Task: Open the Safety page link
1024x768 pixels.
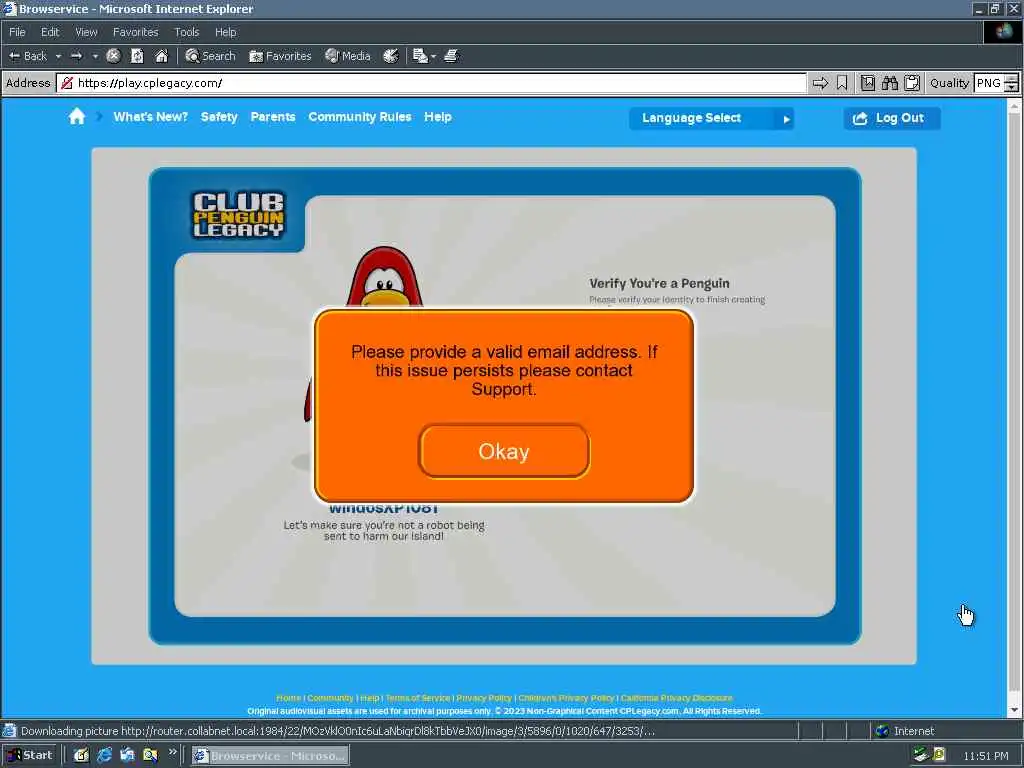Action: click(219, 117)
